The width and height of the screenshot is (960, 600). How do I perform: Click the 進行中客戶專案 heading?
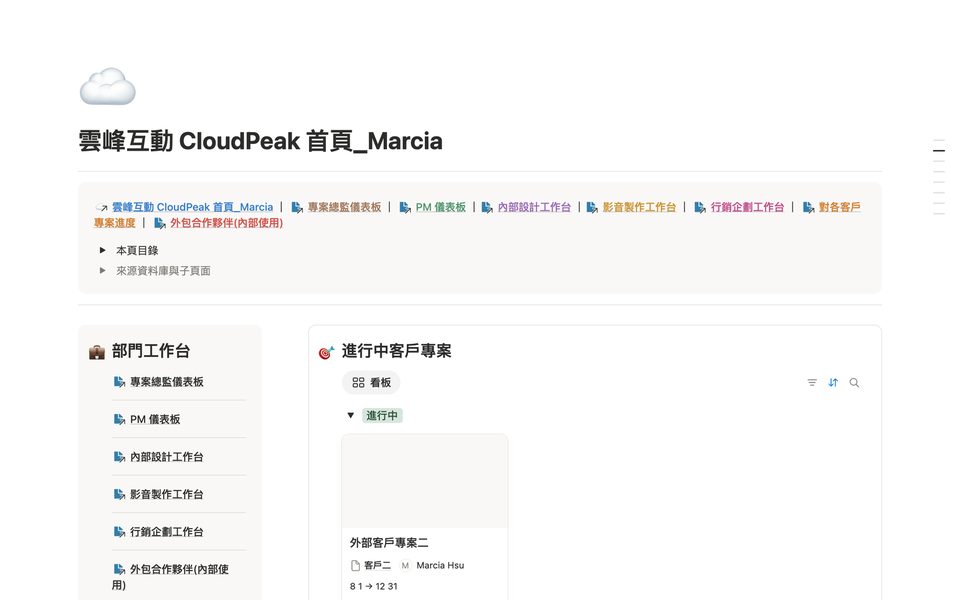coord(396,351)
